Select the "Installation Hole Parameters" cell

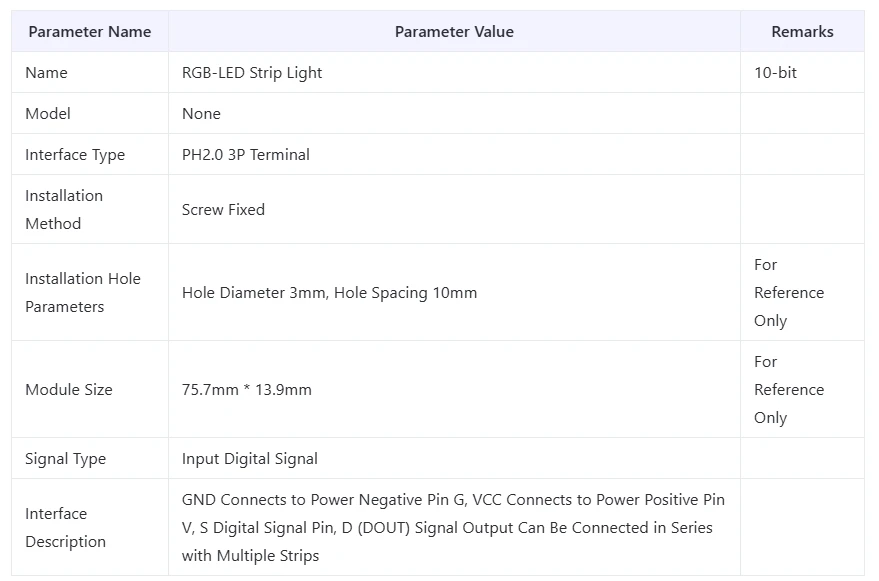tap(83, 293)
